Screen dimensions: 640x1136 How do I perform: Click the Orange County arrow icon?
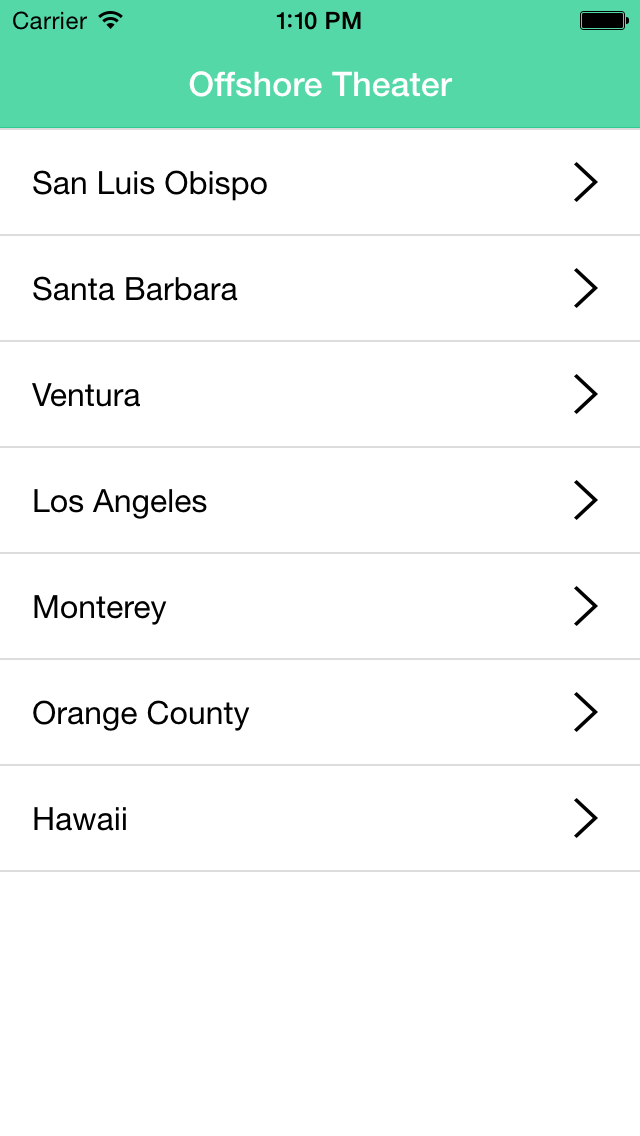tap(586, 713)
